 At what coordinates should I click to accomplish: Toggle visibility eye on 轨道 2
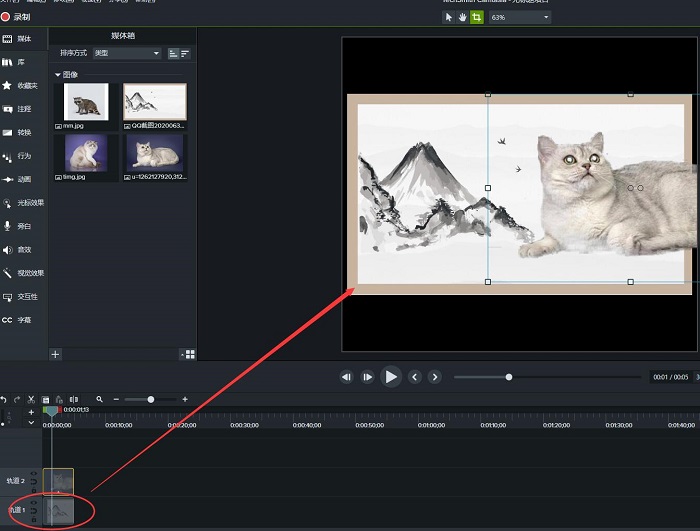point(33,473)
